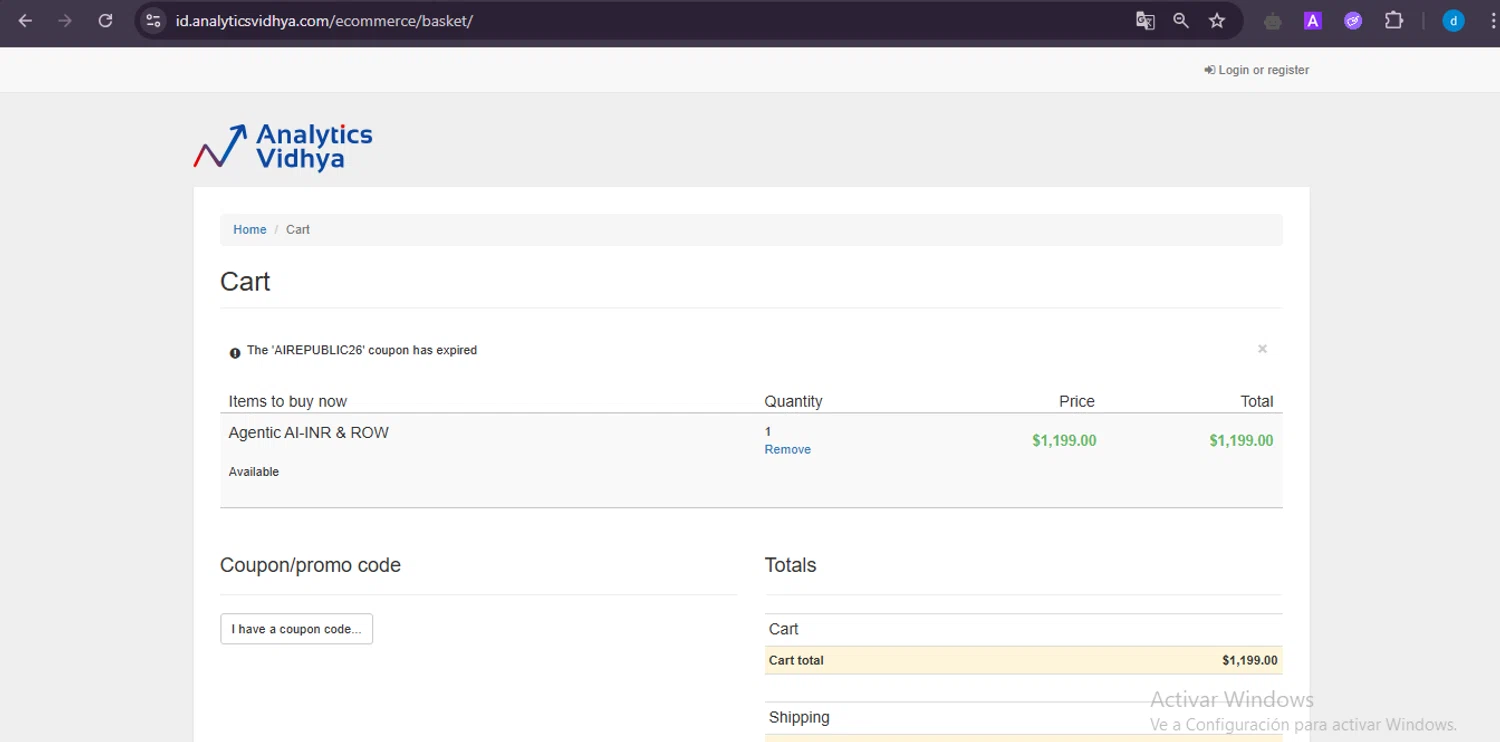Click the 'Cart' page heading
This screenshot has width=1500, height=742.
click(x=245, y=282)
